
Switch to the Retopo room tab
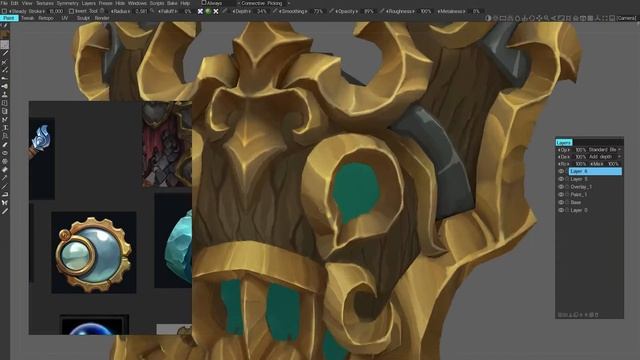(x=46, y=18)
